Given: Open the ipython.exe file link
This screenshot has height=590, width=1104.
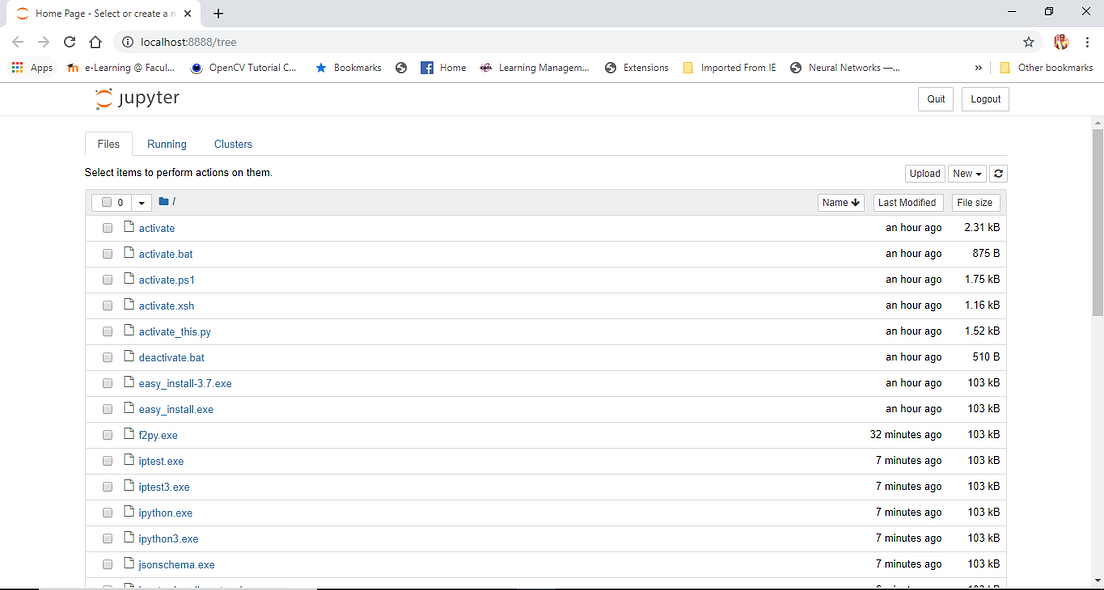Looking at the screenshot, I should click(164, 512).
